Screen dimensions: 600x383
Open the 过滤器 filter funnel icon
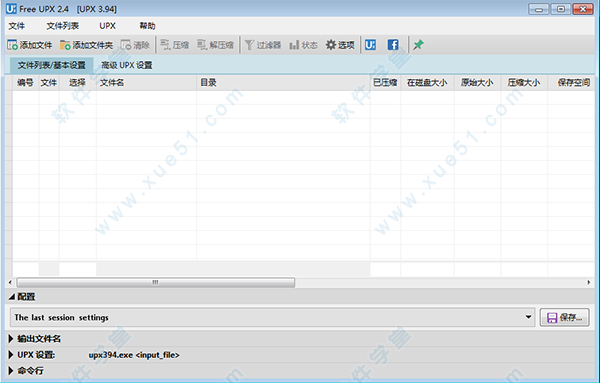pos(249,45)
